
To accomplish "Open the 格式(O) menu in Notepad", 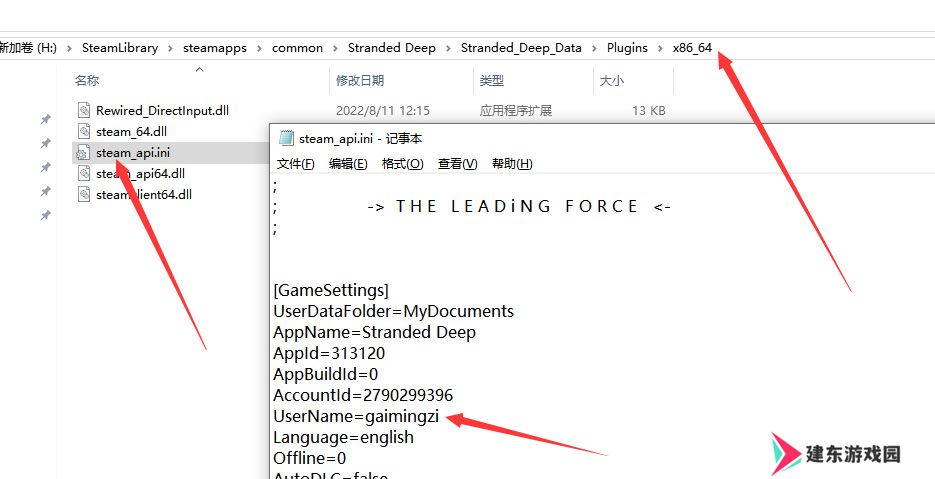I will click(403, 163).
